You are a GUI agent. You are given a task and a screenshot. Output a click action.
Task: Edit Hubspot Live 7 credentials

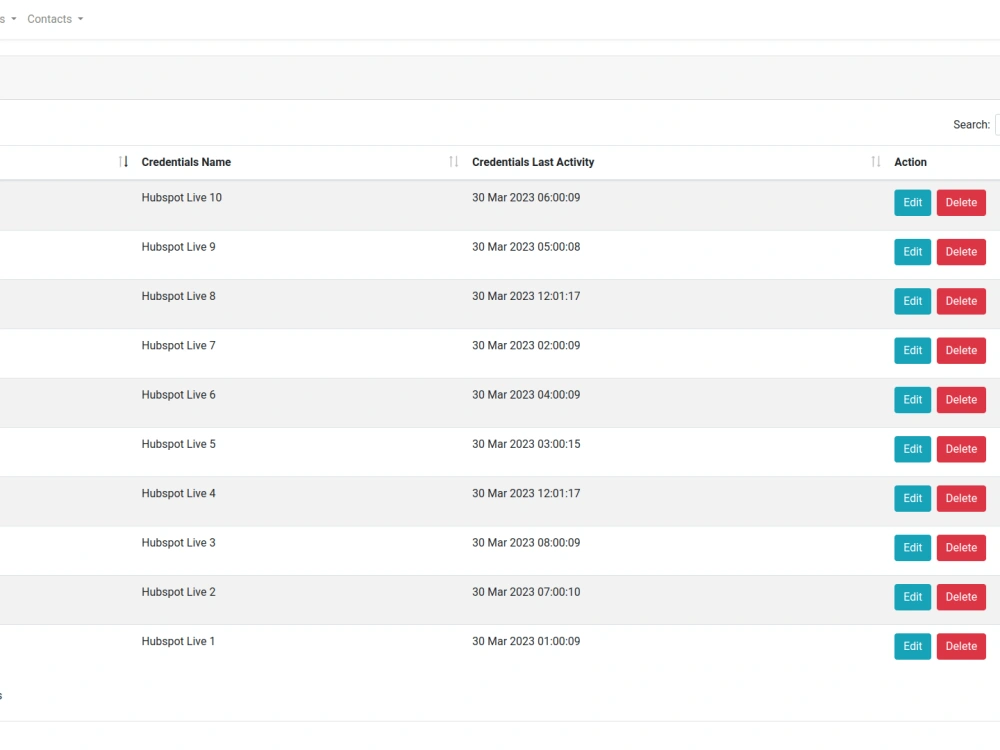click(913, 351)
